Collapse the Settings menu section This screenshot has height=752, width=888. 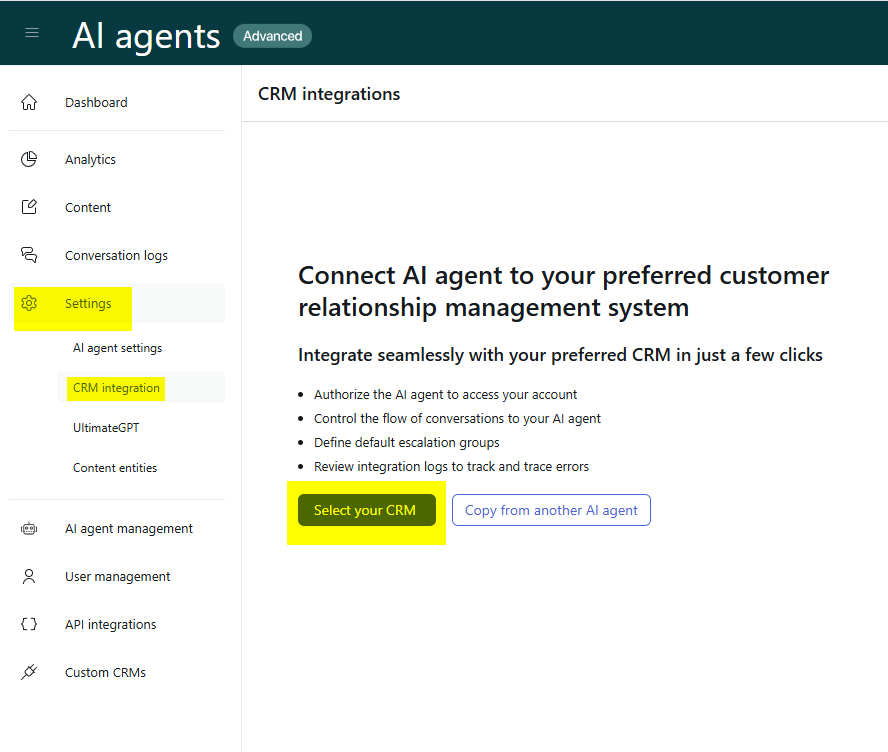point(117,304)
